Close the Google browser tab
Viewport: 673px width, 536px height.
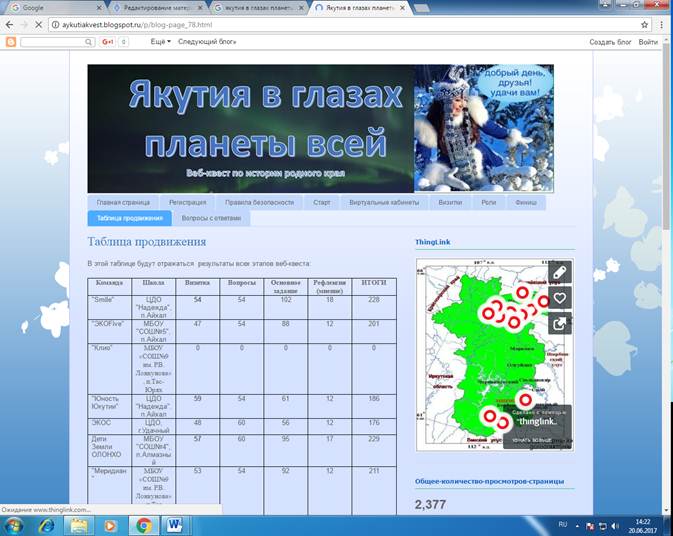pyautogui.click(x=99, y=8)
